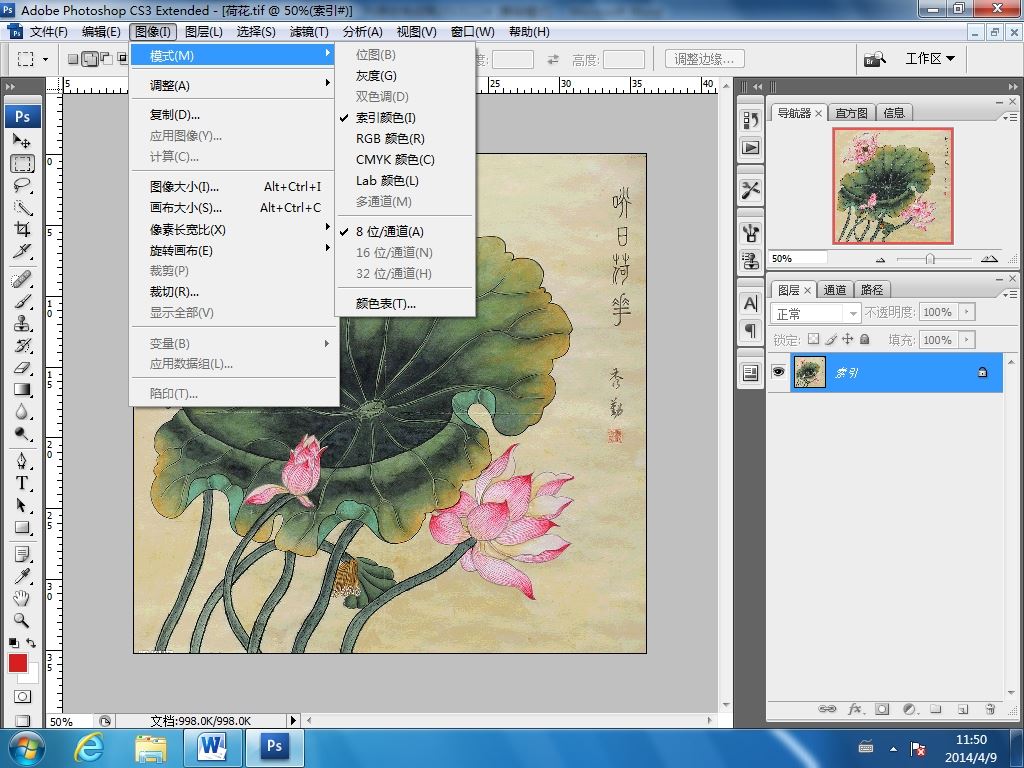Screen dimensions: 1024x768
Task: Choose 索引颜色 mode option
Action: click(405, 118)
